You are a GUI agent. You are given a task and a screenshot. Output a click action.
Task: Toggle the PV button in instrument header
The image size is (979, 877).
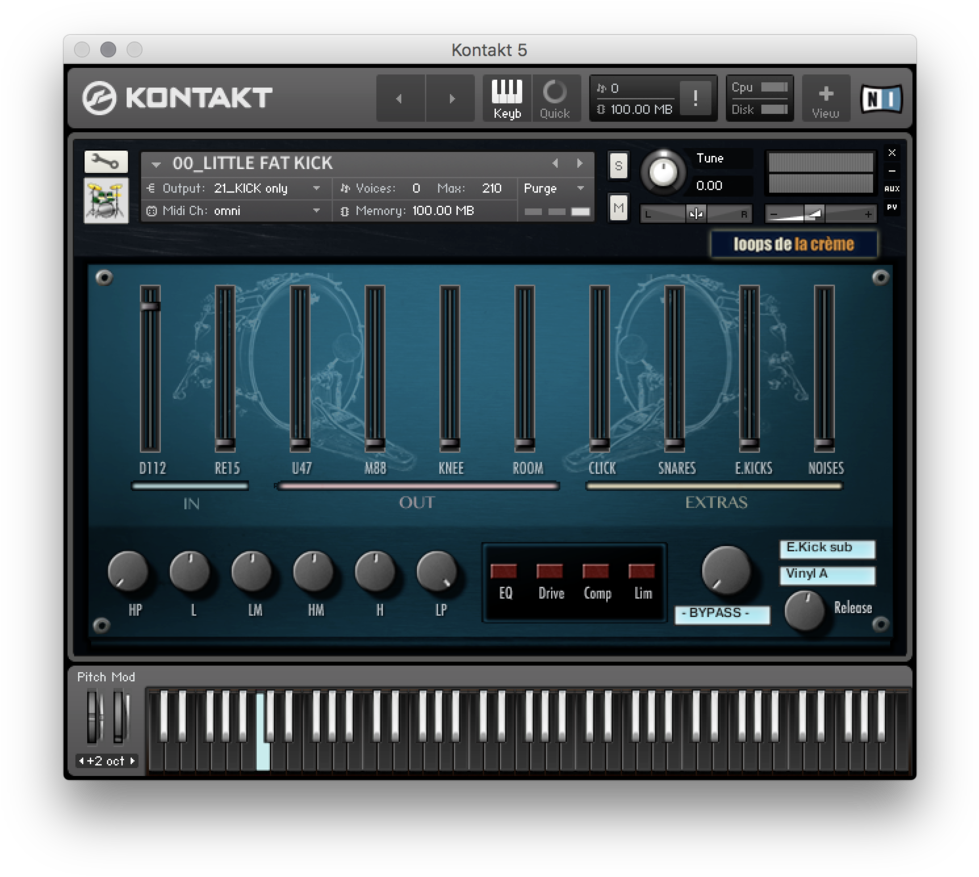tap(892, 207)
